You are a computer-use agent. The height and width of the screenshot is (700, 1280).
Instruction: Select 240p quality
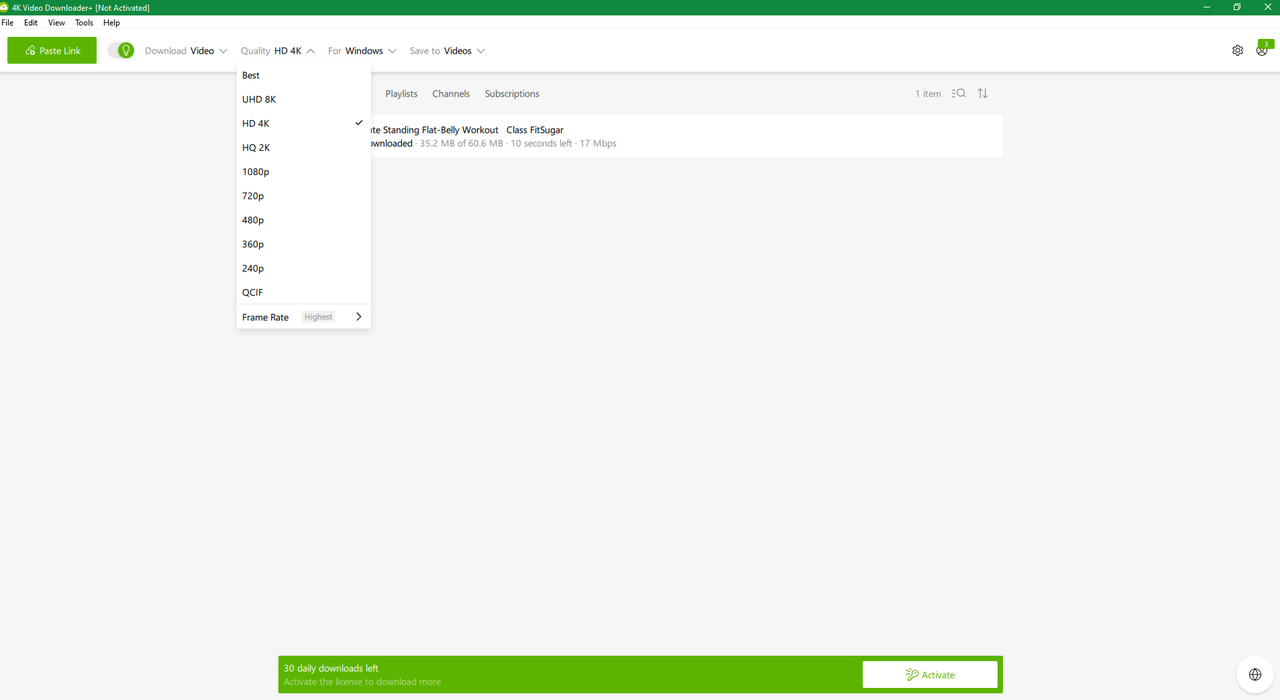[304, 268]
